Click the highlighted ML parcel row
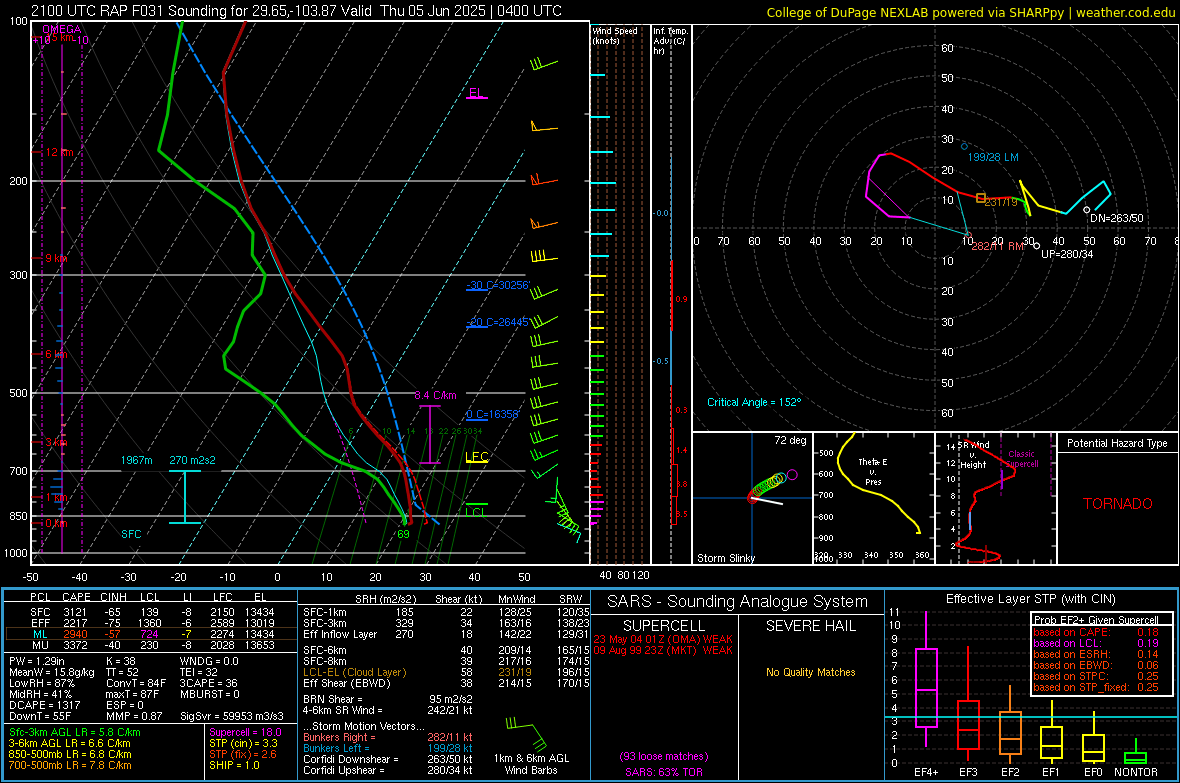 pyautogui.click(x=151, y=634)
